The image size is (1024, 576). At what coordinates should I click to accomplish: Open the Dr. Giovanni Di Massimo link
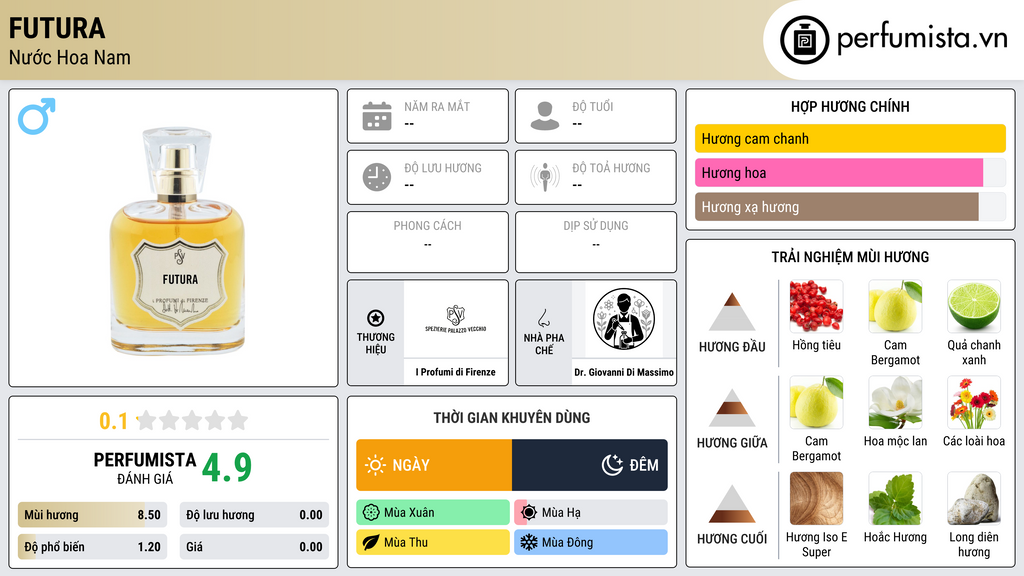pyautogui.click(x=624, y=372)
